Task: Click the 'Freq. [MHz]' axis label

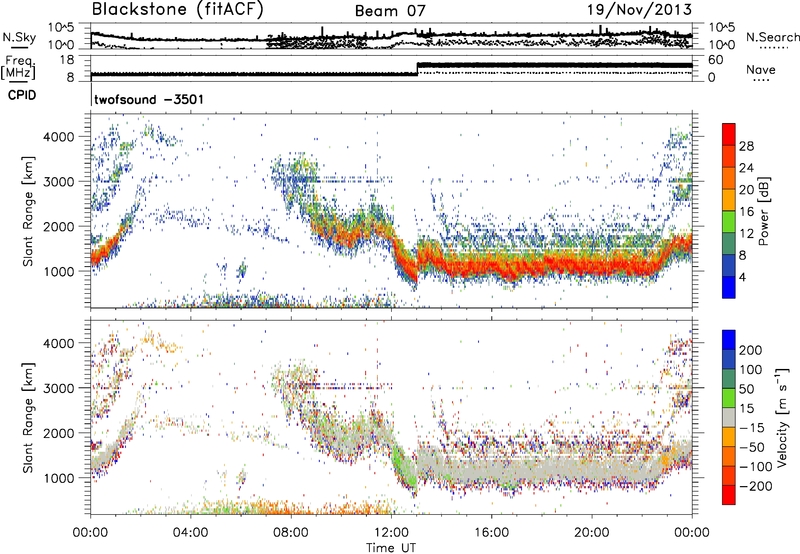Action: 18,68
